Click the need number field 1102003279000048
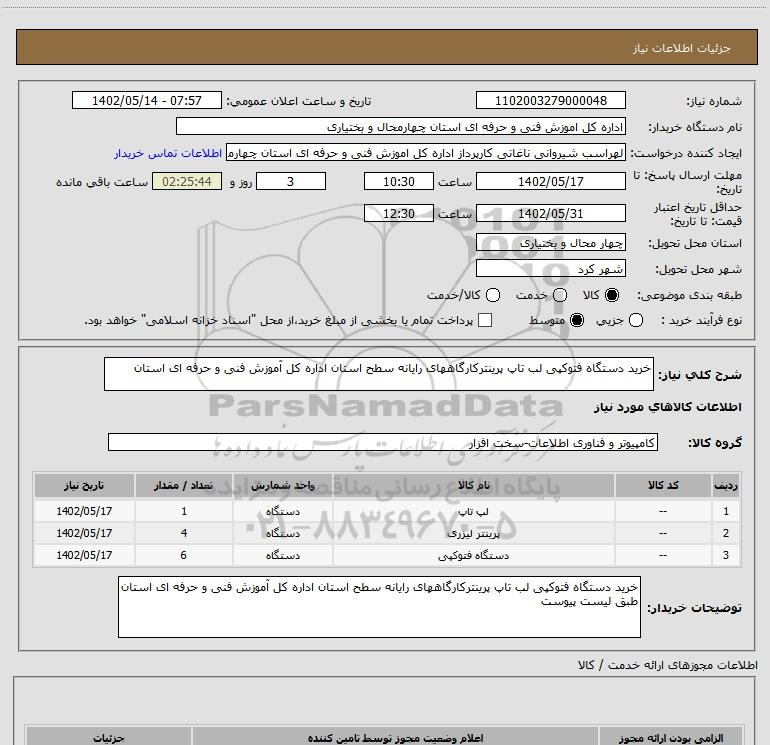The height and width of the screenshot is (745, 770). (x=550, y=100)
